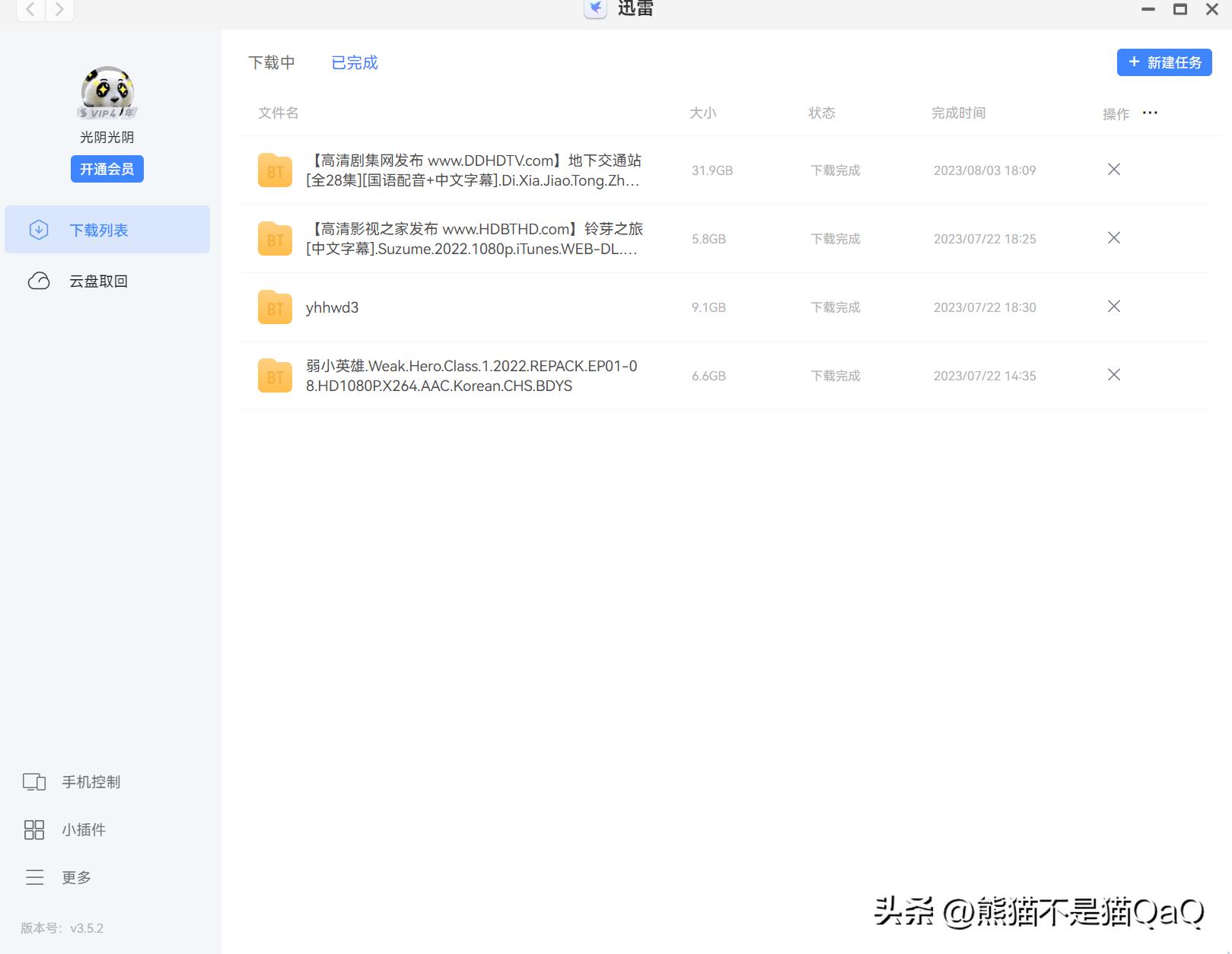Click the 开通会员 membership button
1232x954 pixels.
click(x=107, y=169)
